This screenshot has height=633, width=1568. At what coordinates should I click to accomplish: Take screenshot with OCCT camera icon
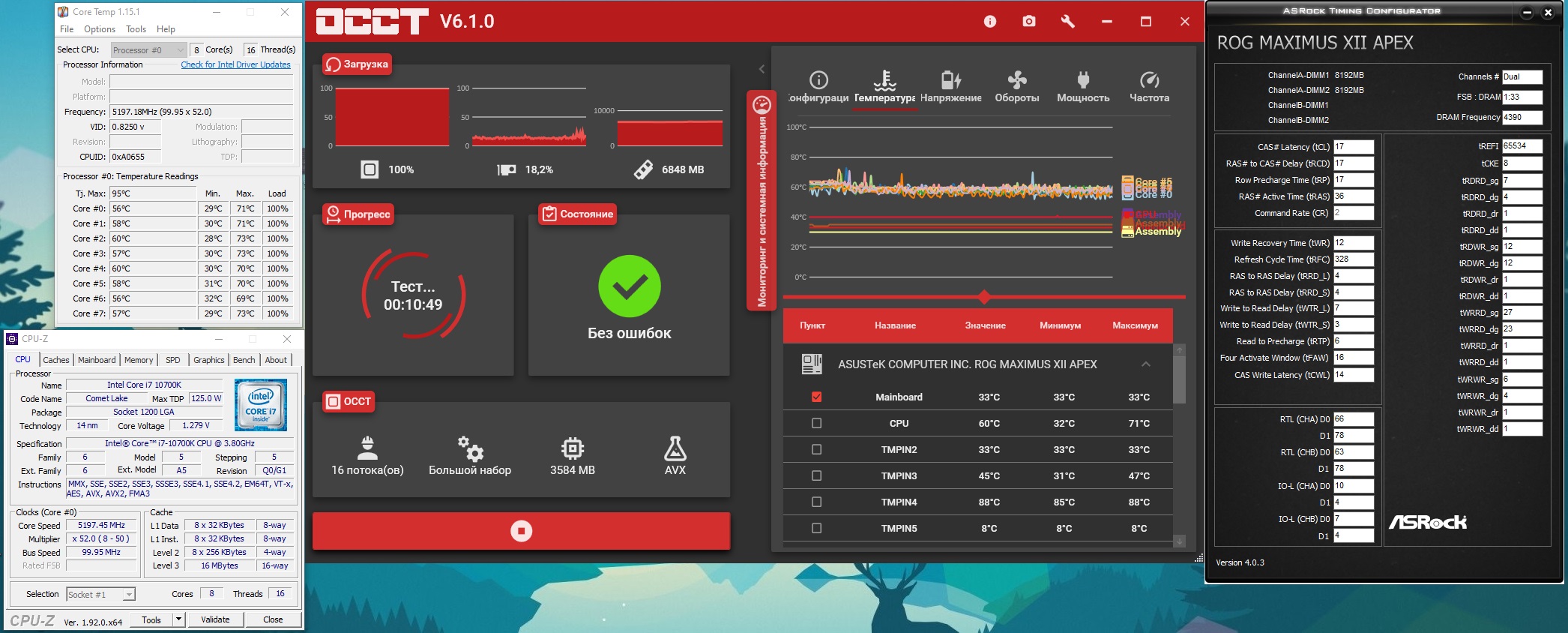point(1029,22)
